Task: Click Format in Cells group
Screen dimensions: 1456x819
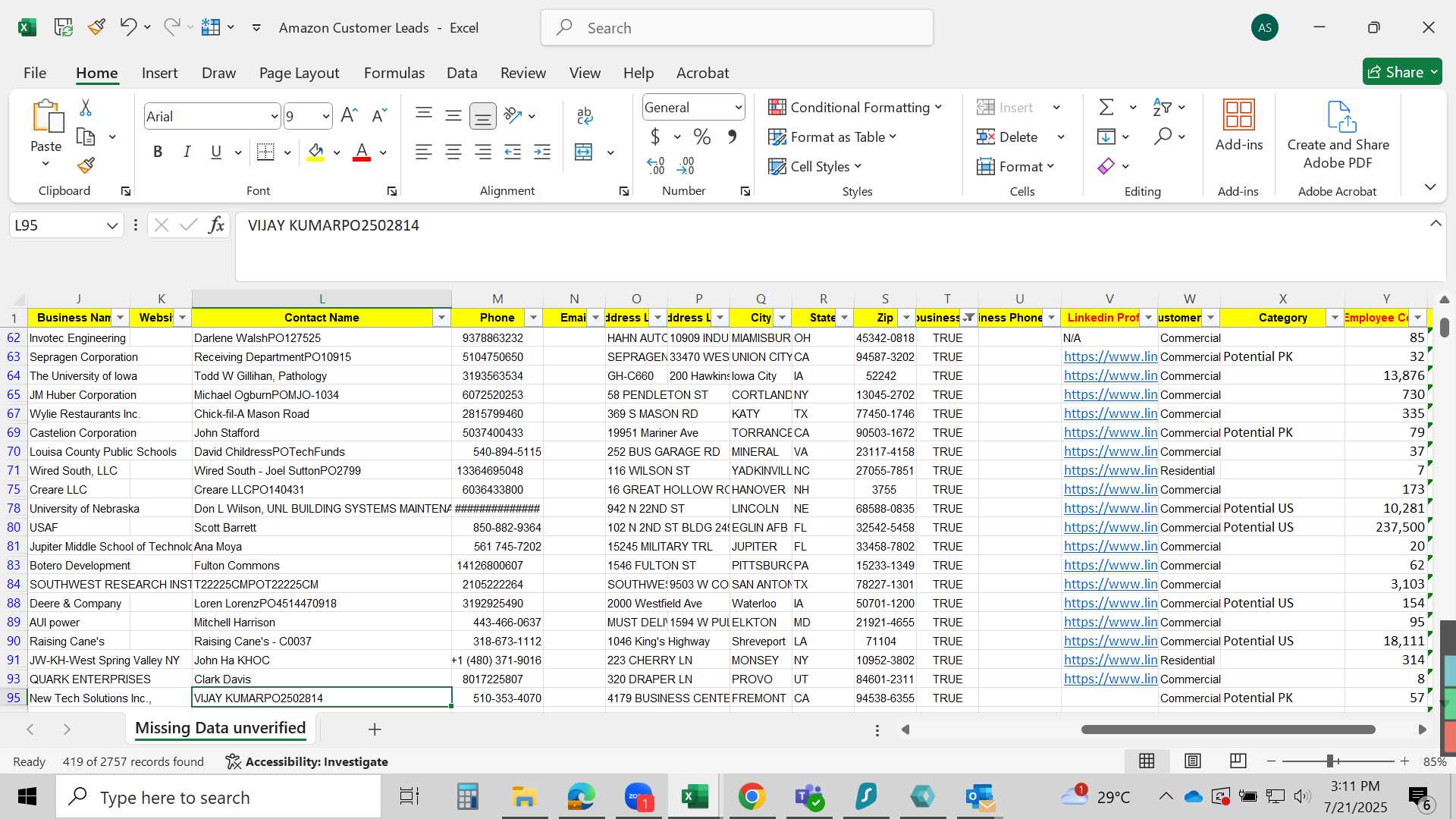Action: tap(1015, 166)
